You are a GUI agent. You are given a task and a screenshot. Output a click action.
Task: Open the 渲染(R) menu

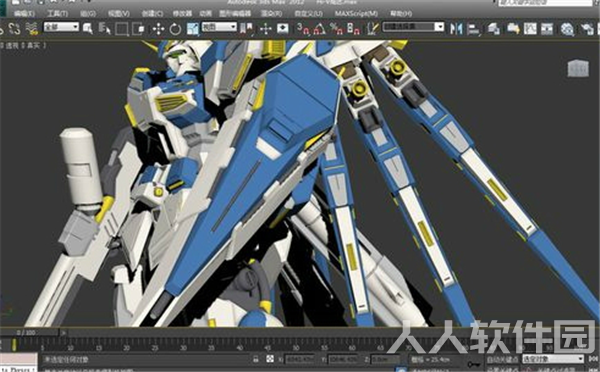271,13
